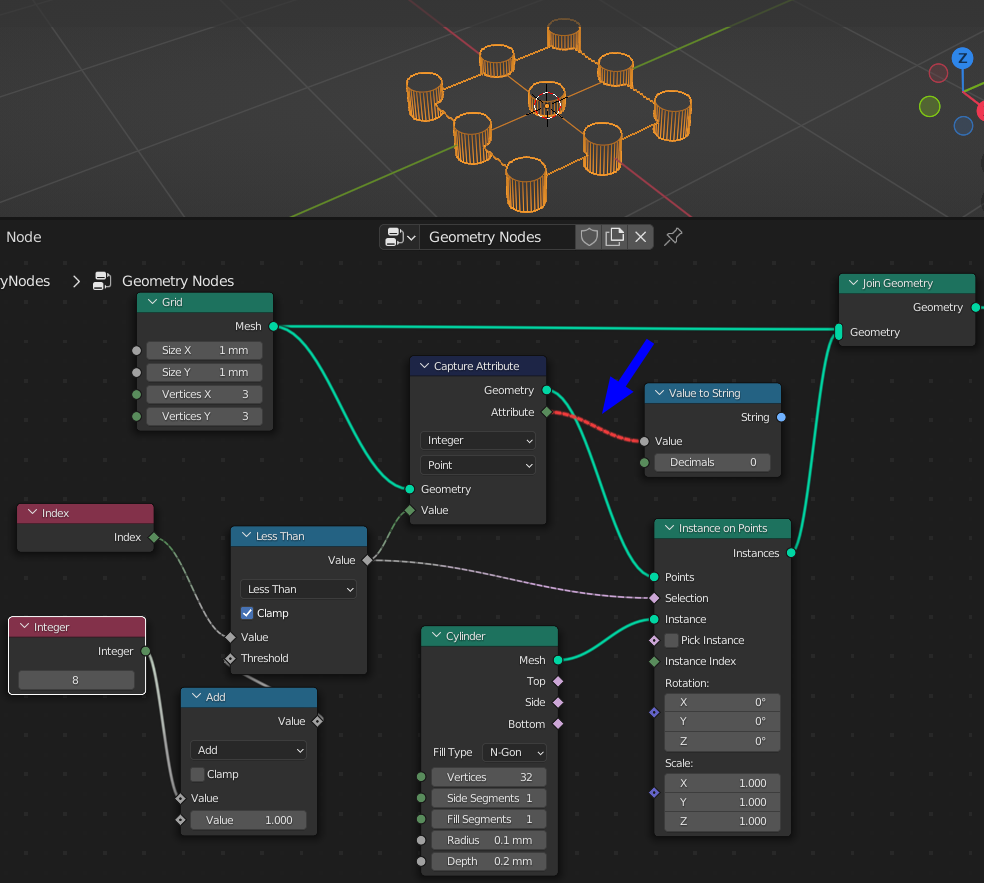Image resolution: width=984 pixels, height=883 pixels.
Task: Click the Geometry Nodes breadcrumb label
Action: pyautogui.click(x=178, y=281)
